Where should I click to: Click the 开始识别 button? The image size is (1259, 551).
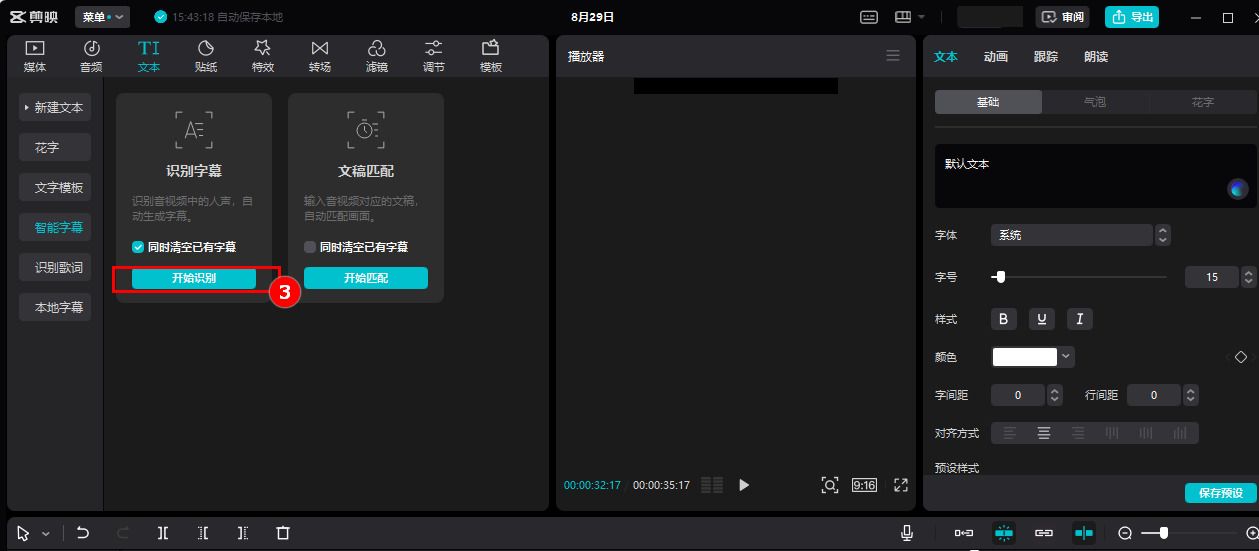click(194, 278)
